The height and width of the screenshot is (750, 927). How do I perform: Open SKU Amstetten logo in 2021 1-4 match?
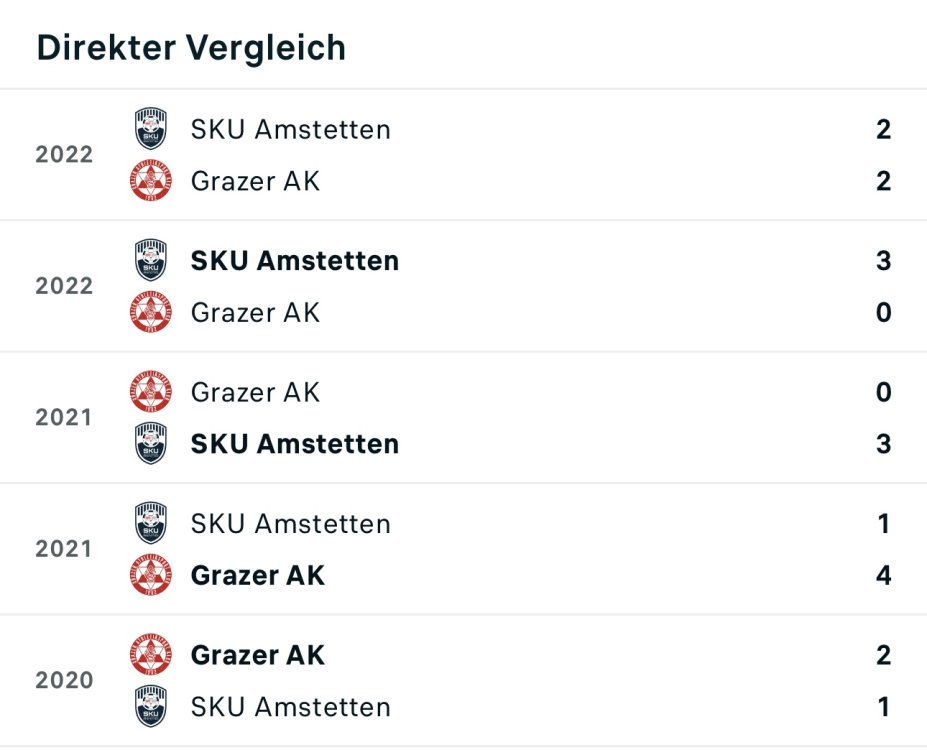coord(151,524)
